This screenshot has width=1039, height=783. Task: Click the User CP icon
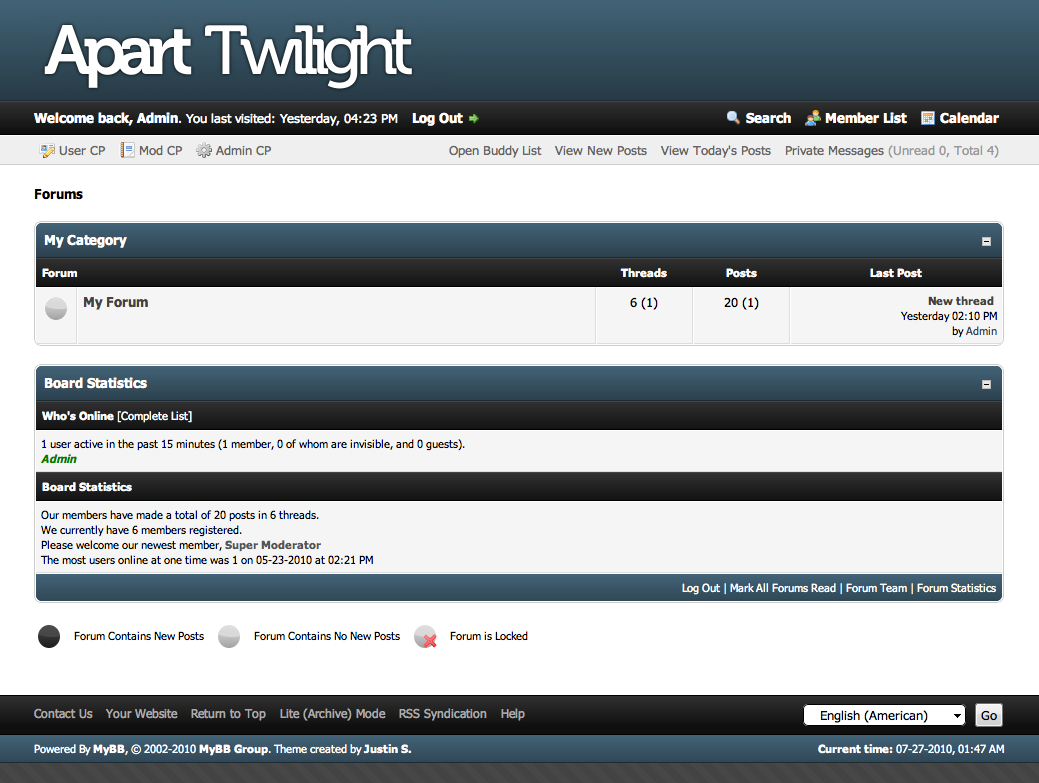[47, 150]
